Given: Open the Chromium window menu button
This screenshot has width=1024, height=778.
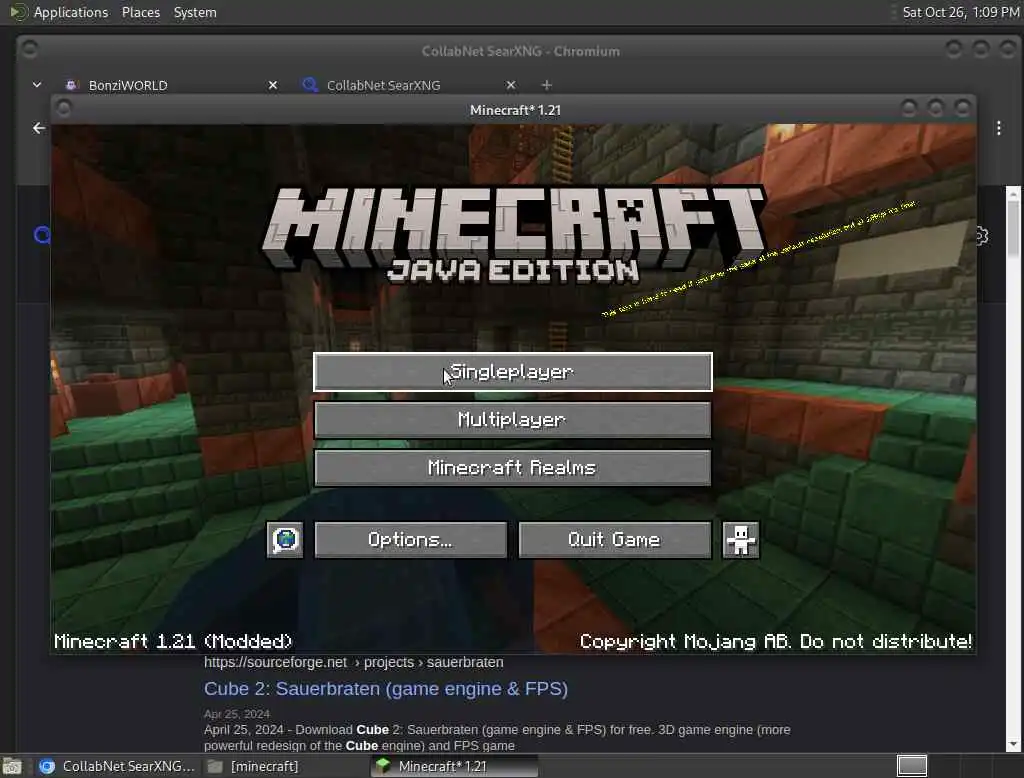Looking at the screenshot, I should tap(29, 49).
